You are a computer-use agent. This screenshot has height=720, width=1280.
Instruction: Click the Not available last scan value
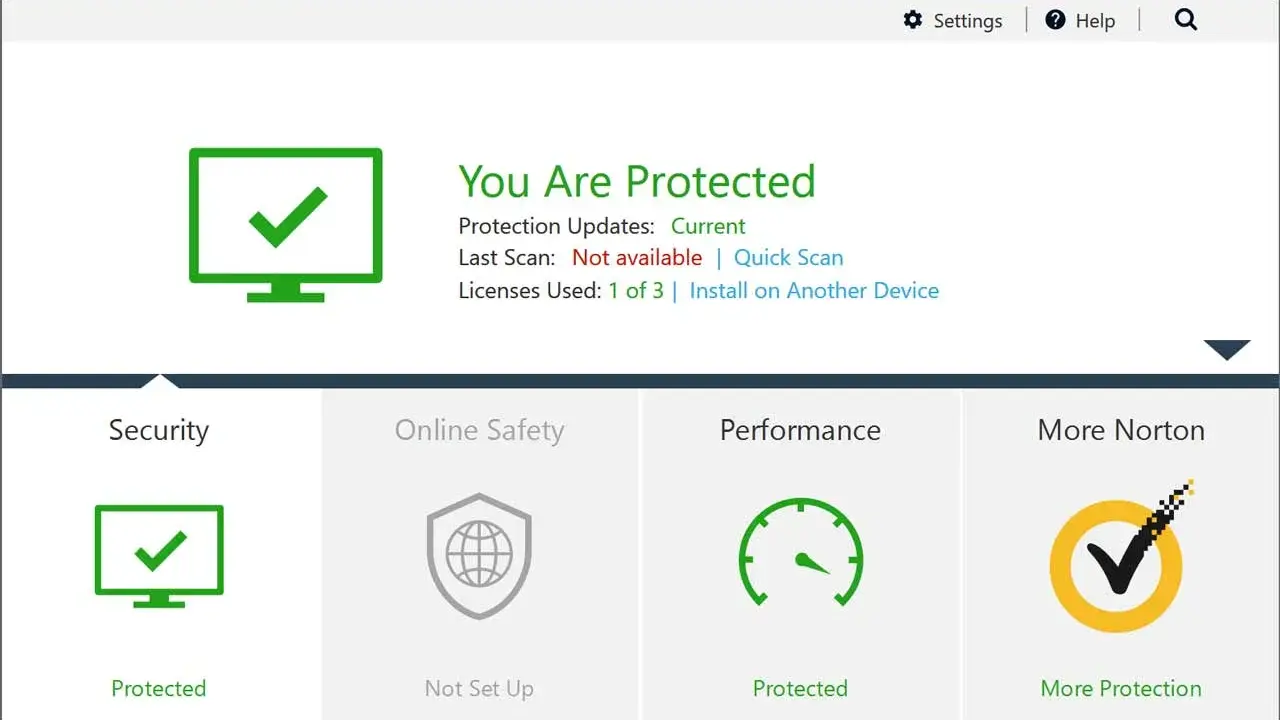click(x=637, y=258)
